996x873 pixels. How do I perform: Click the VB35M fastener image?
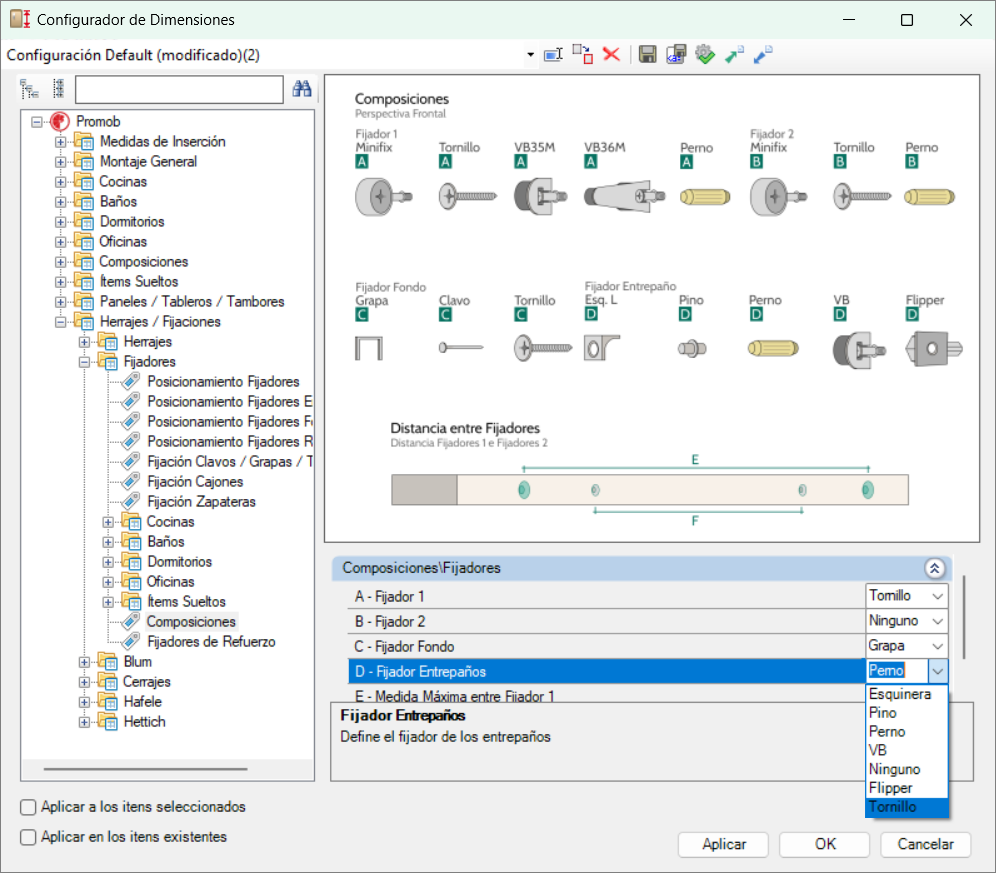tap(540, 196)
